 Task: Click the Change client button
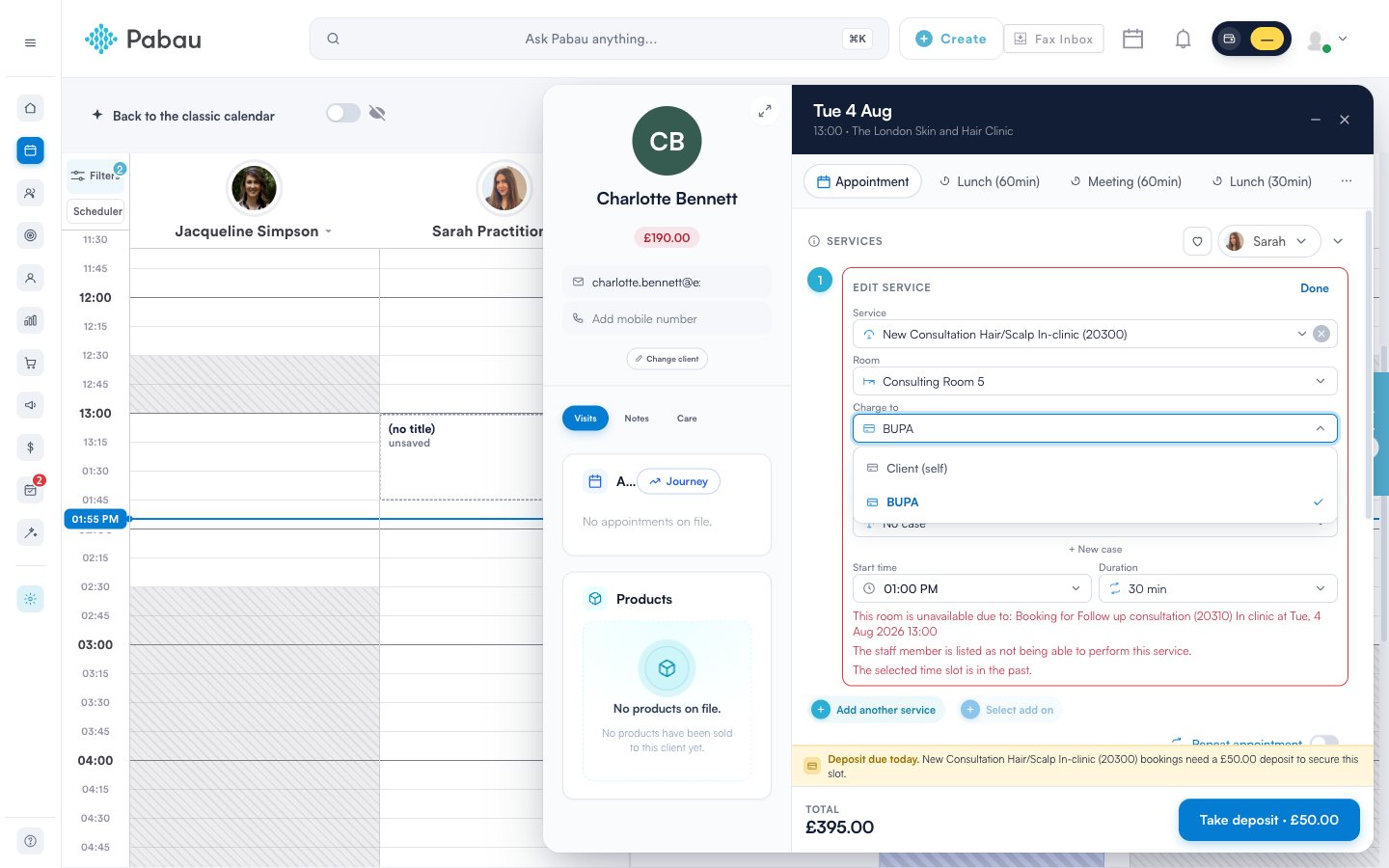[667, 359]
